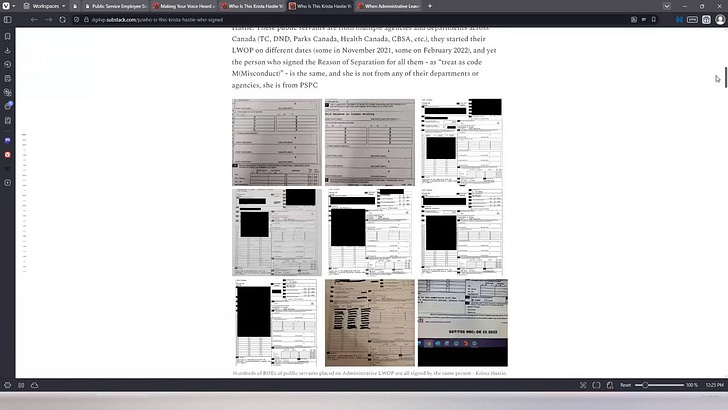Open the History panel
This screenshot has width=728, height=410.
(7, 64)
